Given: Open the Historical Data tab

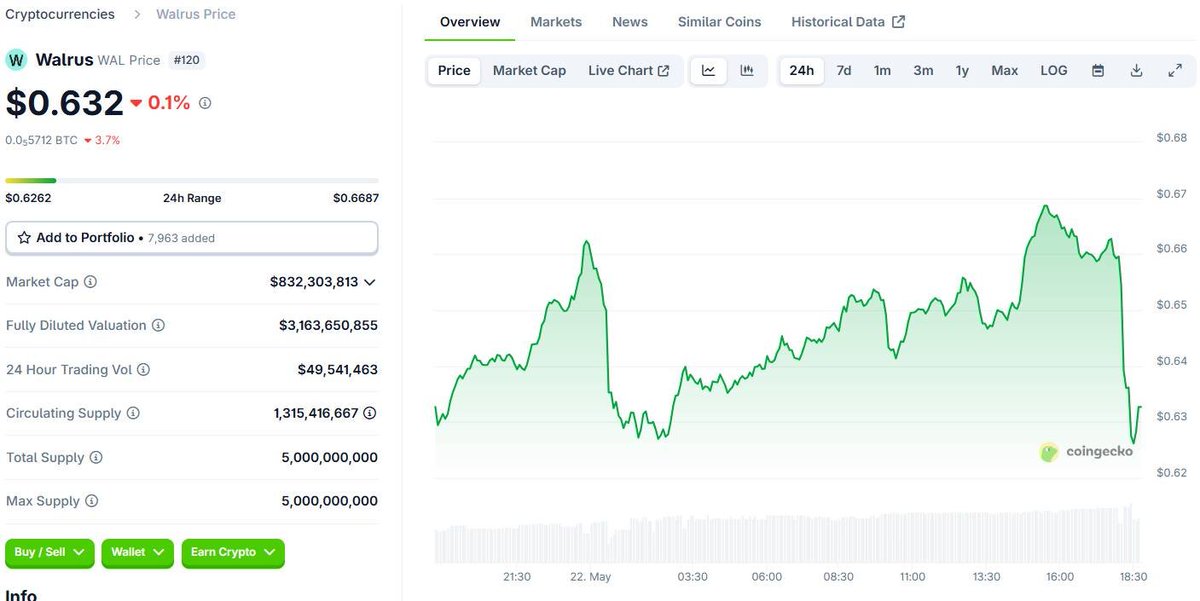Looking at the screenshot, I should pos(848,21).
